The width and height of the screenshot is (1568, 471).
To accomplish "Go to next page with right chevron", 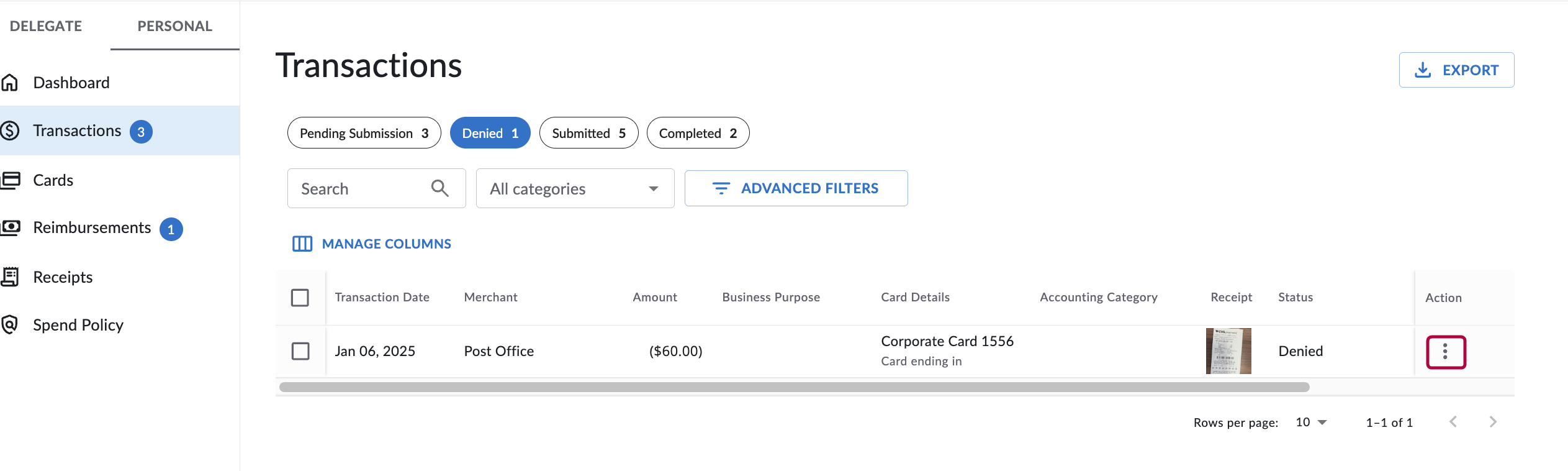I will (1493, 422).
